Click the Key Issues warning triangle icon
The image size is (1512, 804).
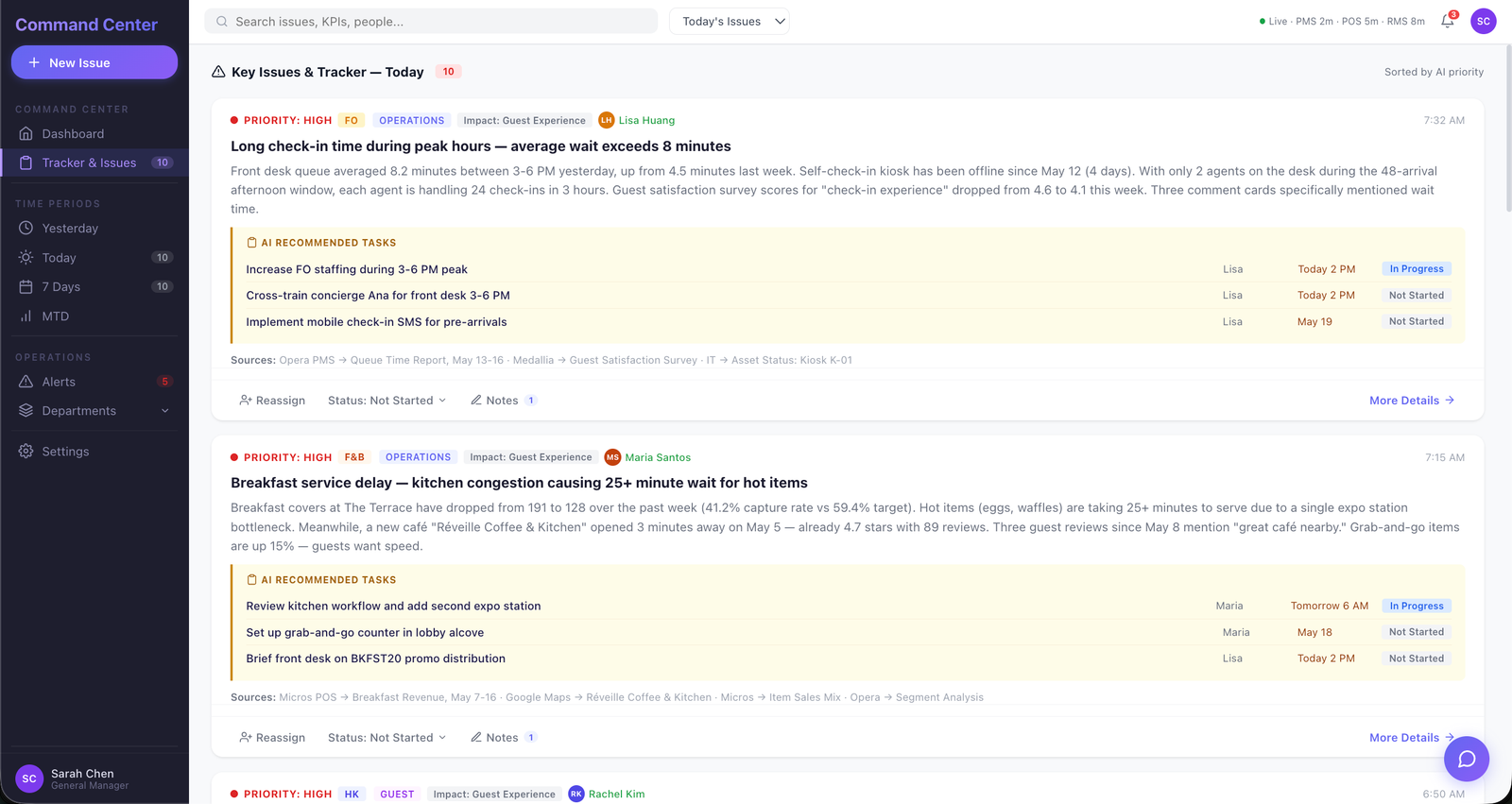tap(218, 72)
